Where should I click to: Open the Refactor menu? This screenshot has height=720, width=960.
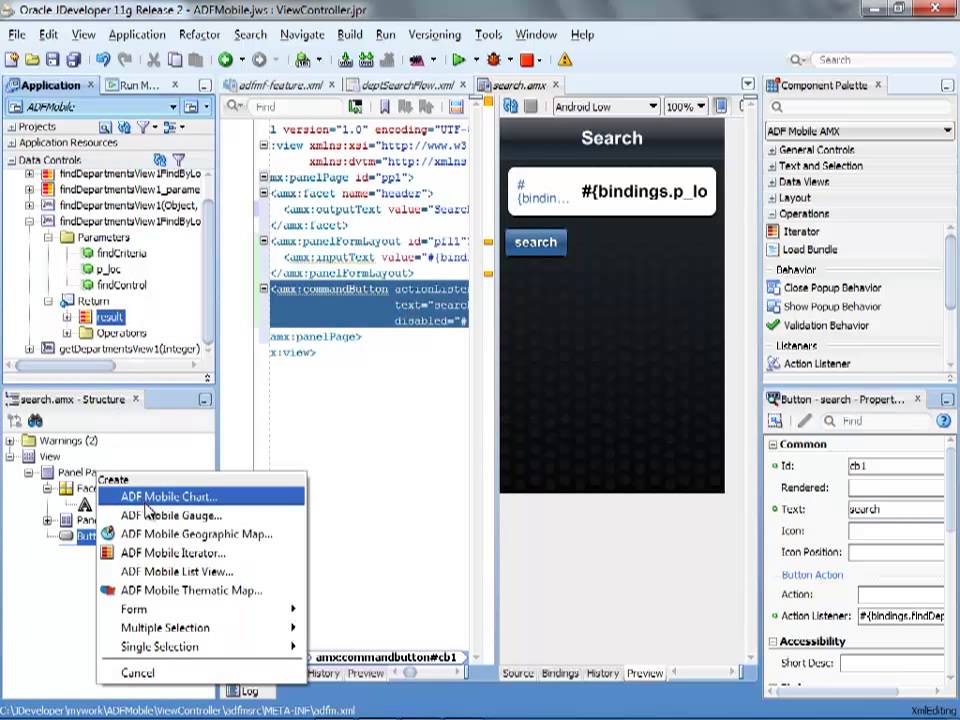coord(199,35)
